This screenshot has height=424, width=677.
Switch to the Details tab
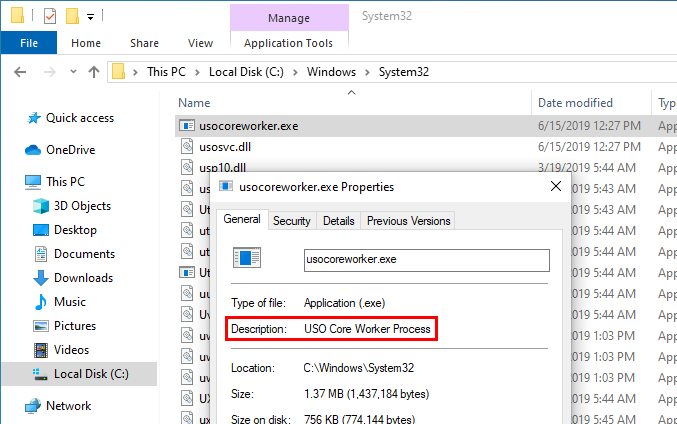pos(338,221)
